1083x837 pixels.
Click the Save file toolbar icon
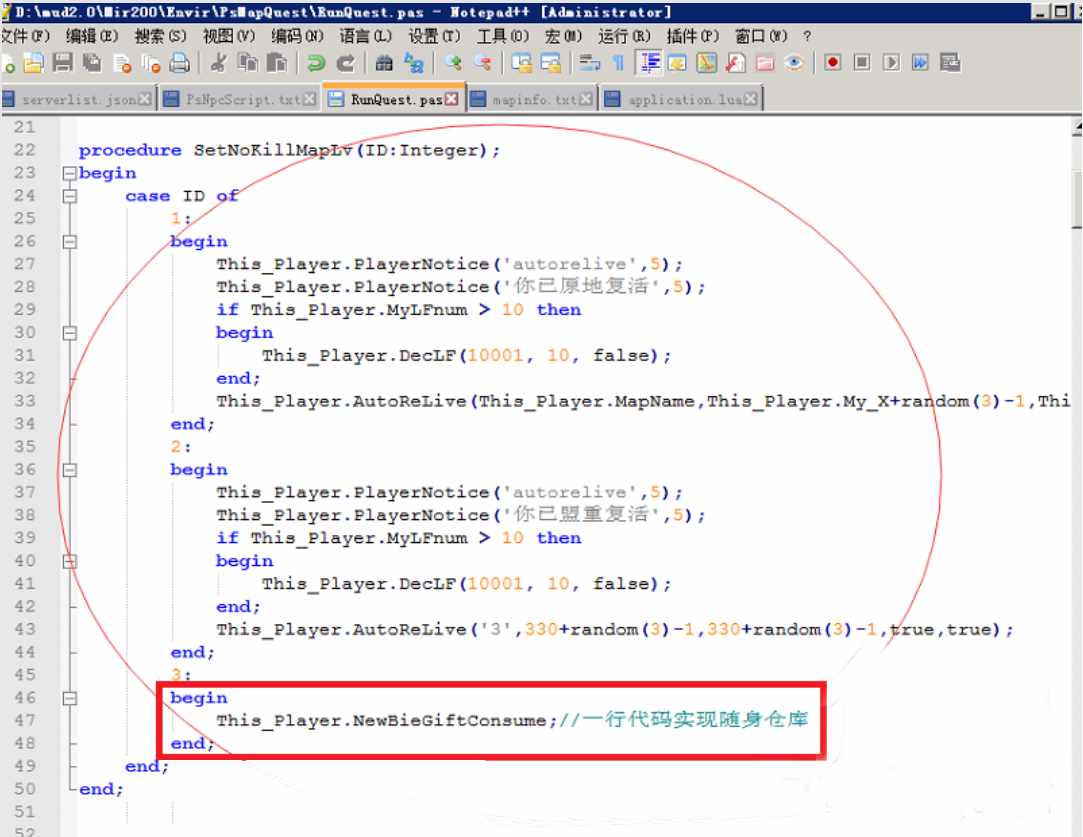click(x=62, y=63)
